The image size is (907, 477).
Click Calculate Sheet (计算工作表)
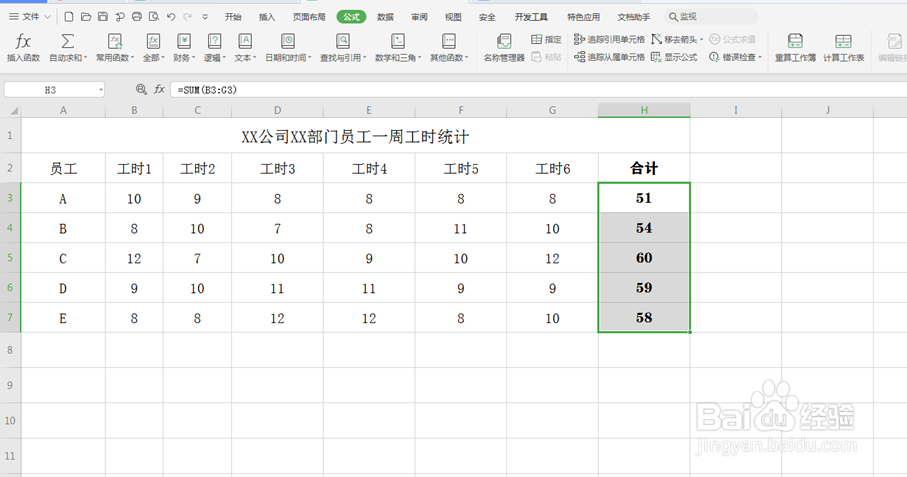pos(843,47)
